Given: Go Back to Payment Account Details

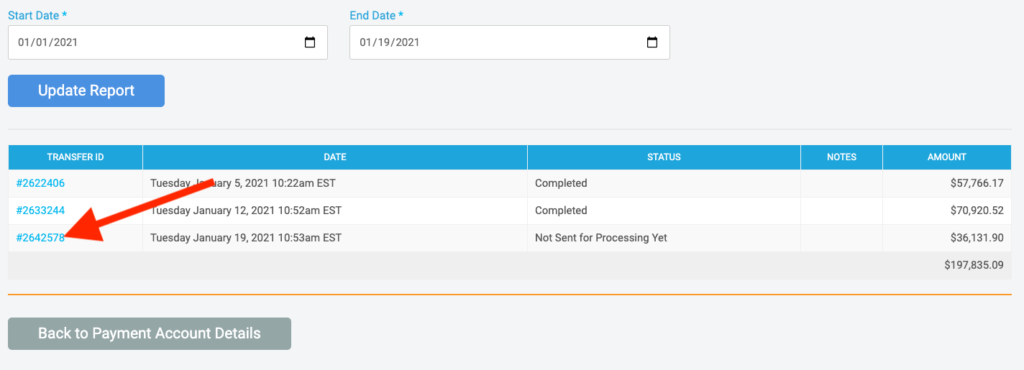Looking at the screenshot, I should coord(150,333).
